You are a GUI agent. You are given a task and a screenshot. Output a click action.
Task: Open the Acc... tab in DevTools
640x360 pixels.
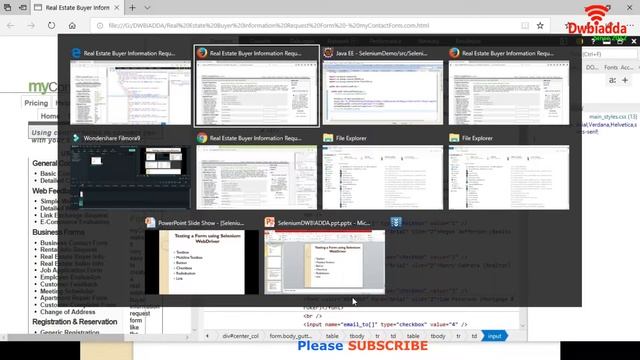627,67
